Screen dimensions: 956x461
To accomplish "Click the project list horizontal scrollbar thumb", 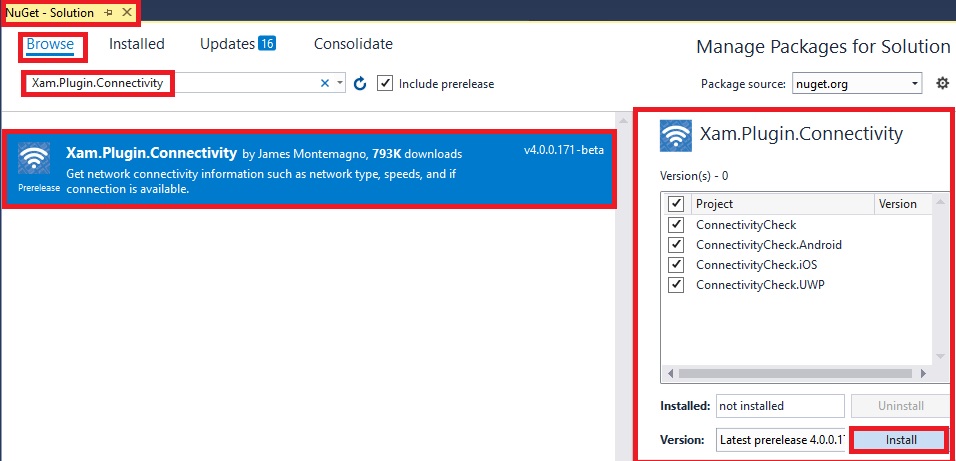I will 795,373.
